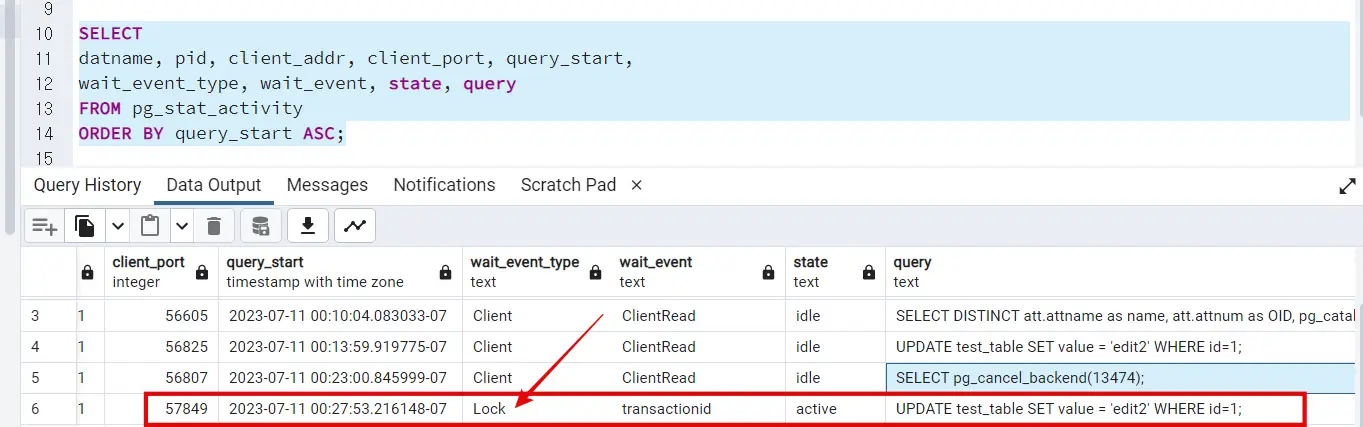Switch to the Scratch Pad tab
1363x427 pixels.
pos(568,185)
